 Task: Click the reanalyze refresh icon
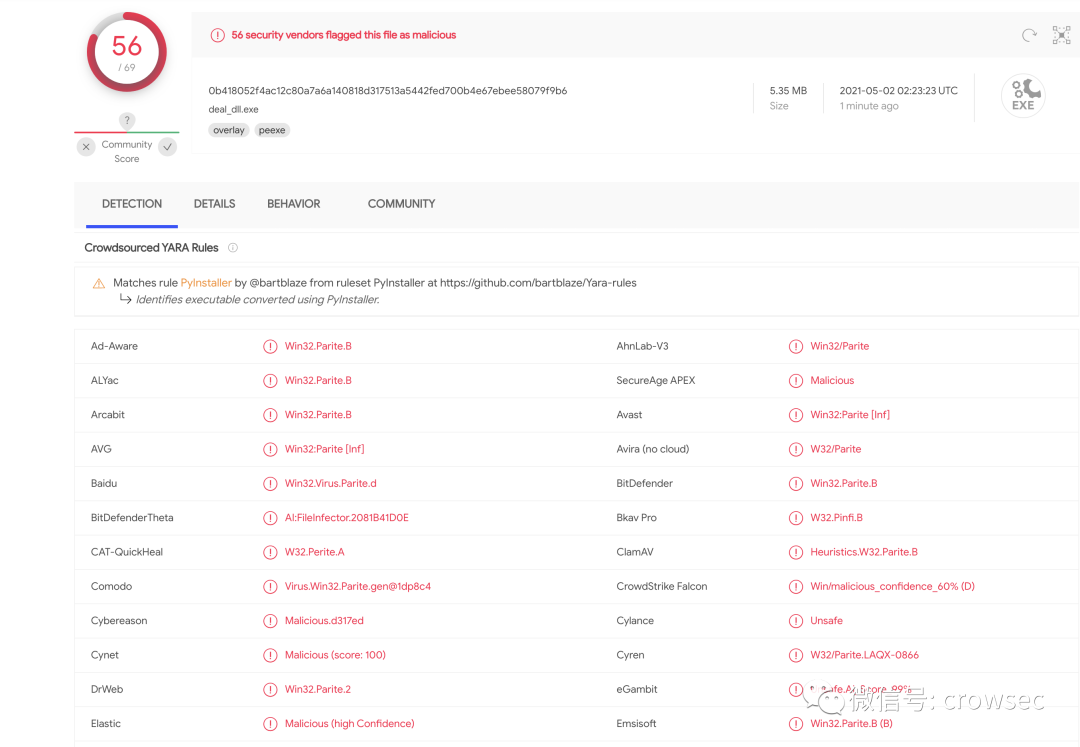click(x=1029, y=35)
